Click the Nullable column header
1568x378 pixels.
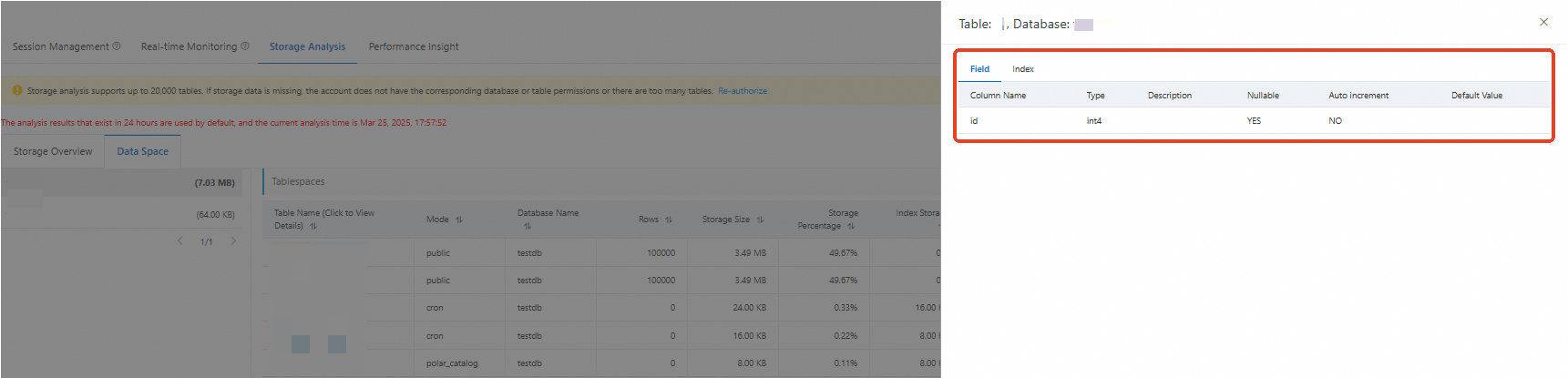point(1263,96)
